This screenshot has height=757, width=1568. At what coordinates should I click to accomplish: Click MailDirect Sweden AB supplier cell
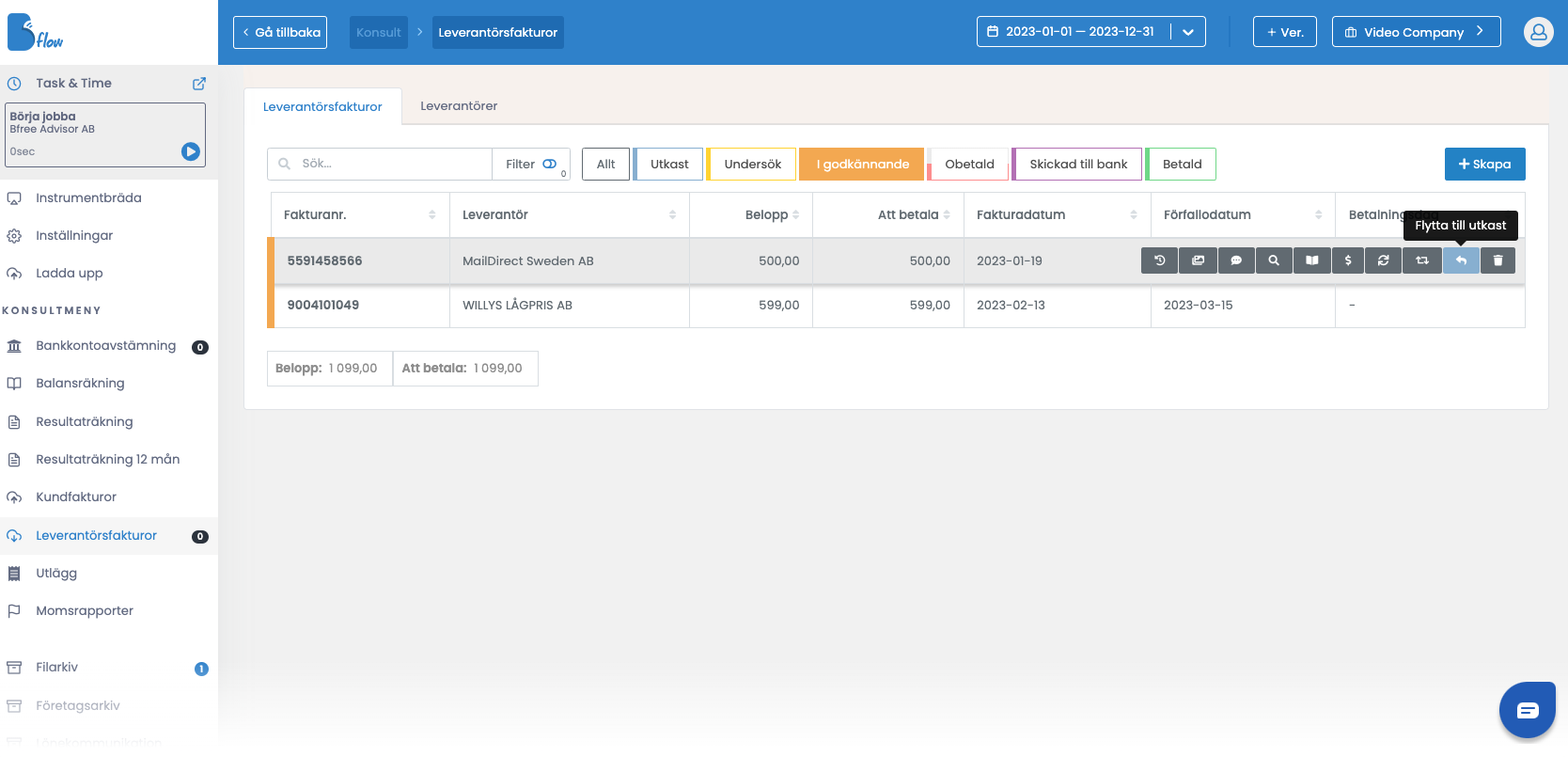[x=570, y=261]
